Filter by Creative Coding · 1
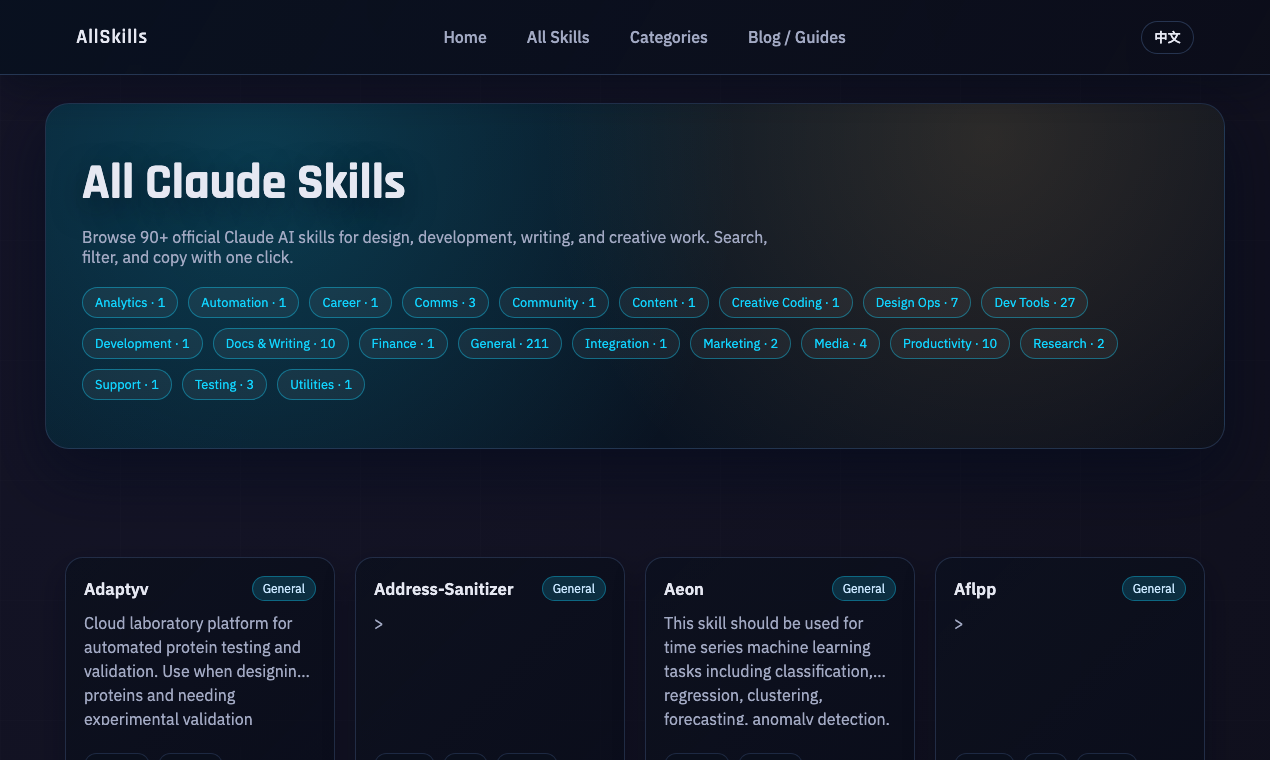 786,303
